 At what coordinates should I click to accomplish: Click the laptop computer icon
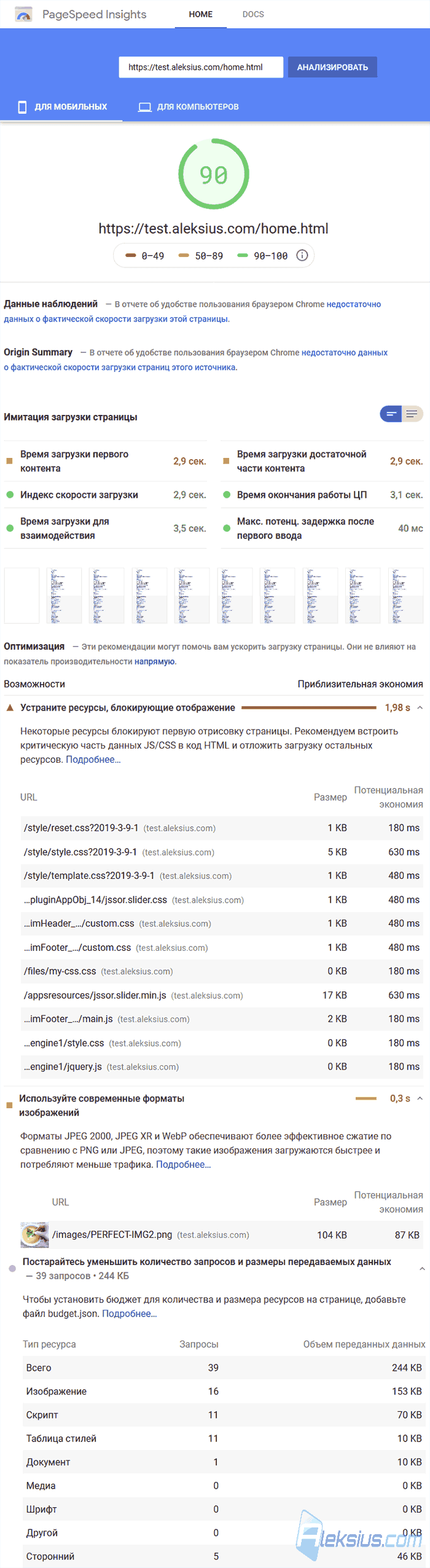145,107
